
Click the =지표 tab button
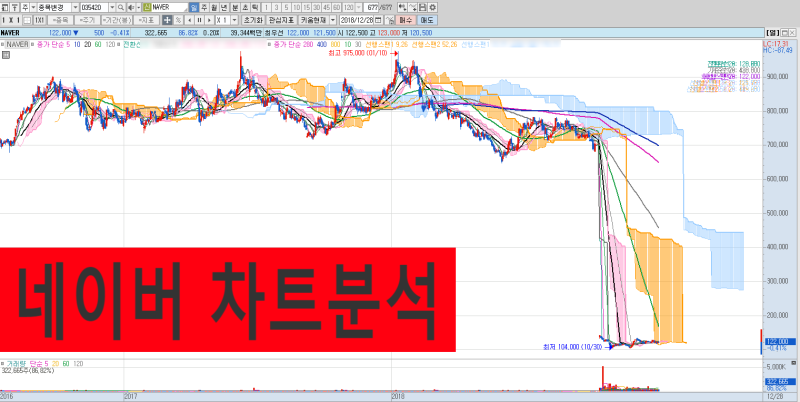pyautogui.click(x=146, y=20)
